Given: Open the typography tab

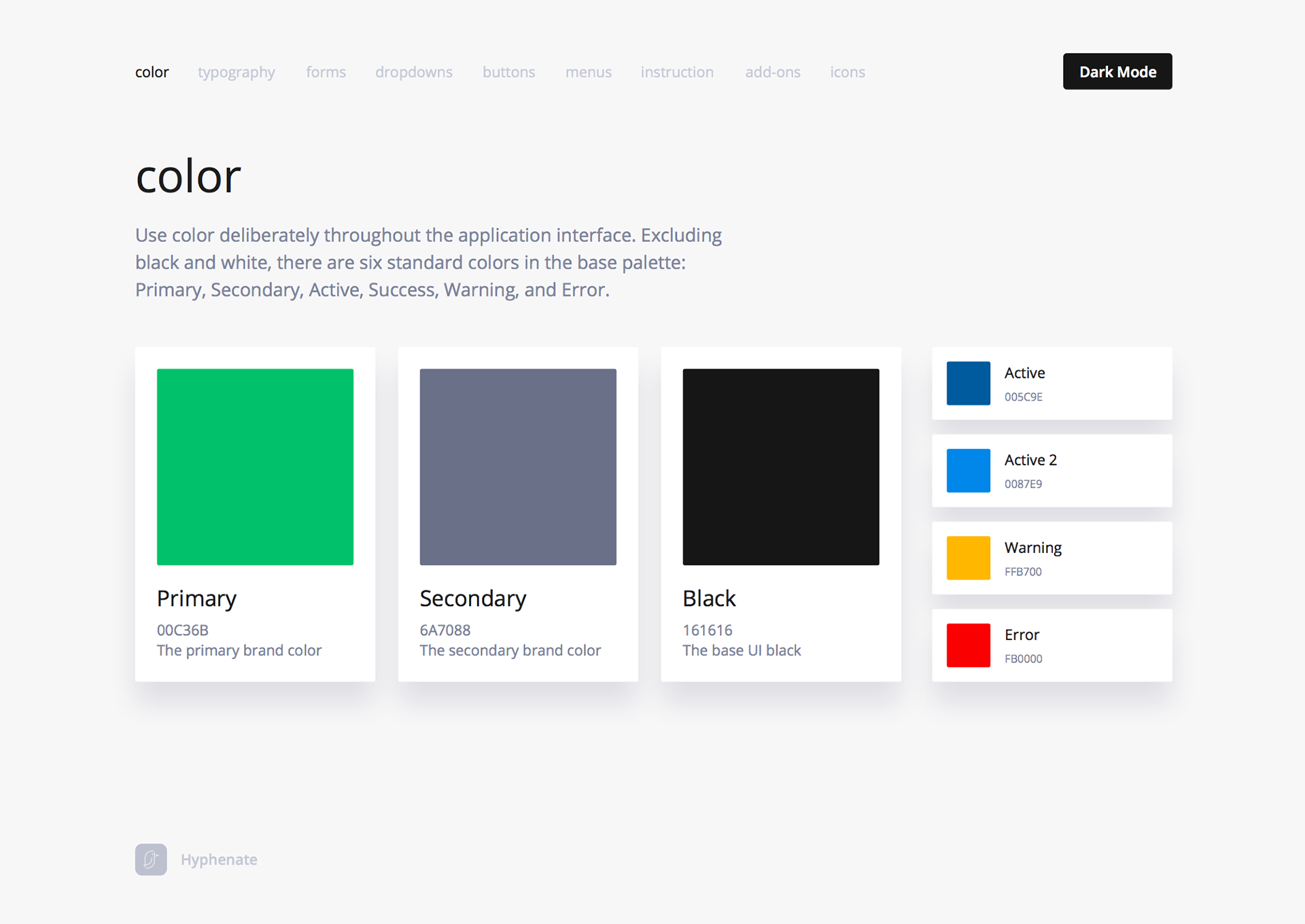Looking at the screenshot, I should tap(236, 72).
